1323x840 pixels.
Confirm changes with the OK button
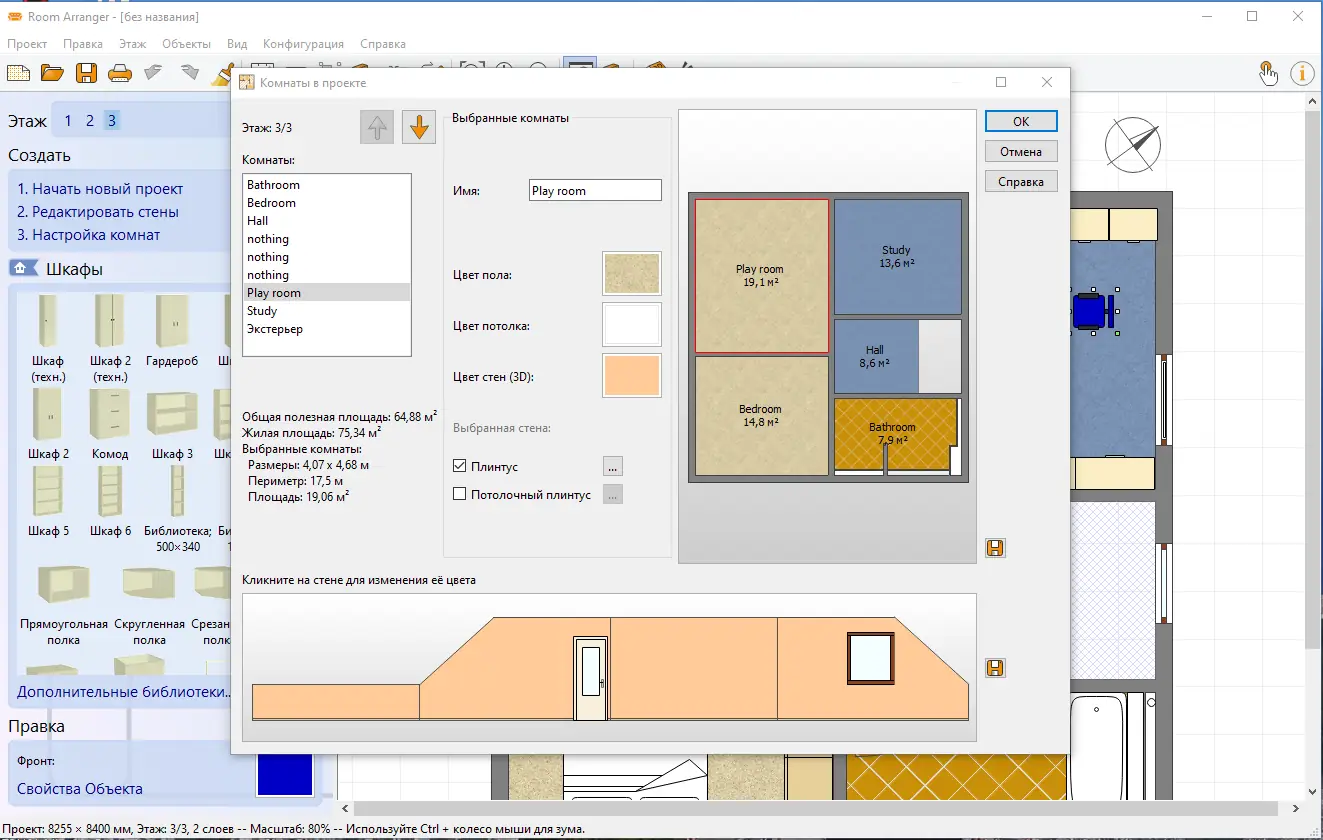(1020, 120)
